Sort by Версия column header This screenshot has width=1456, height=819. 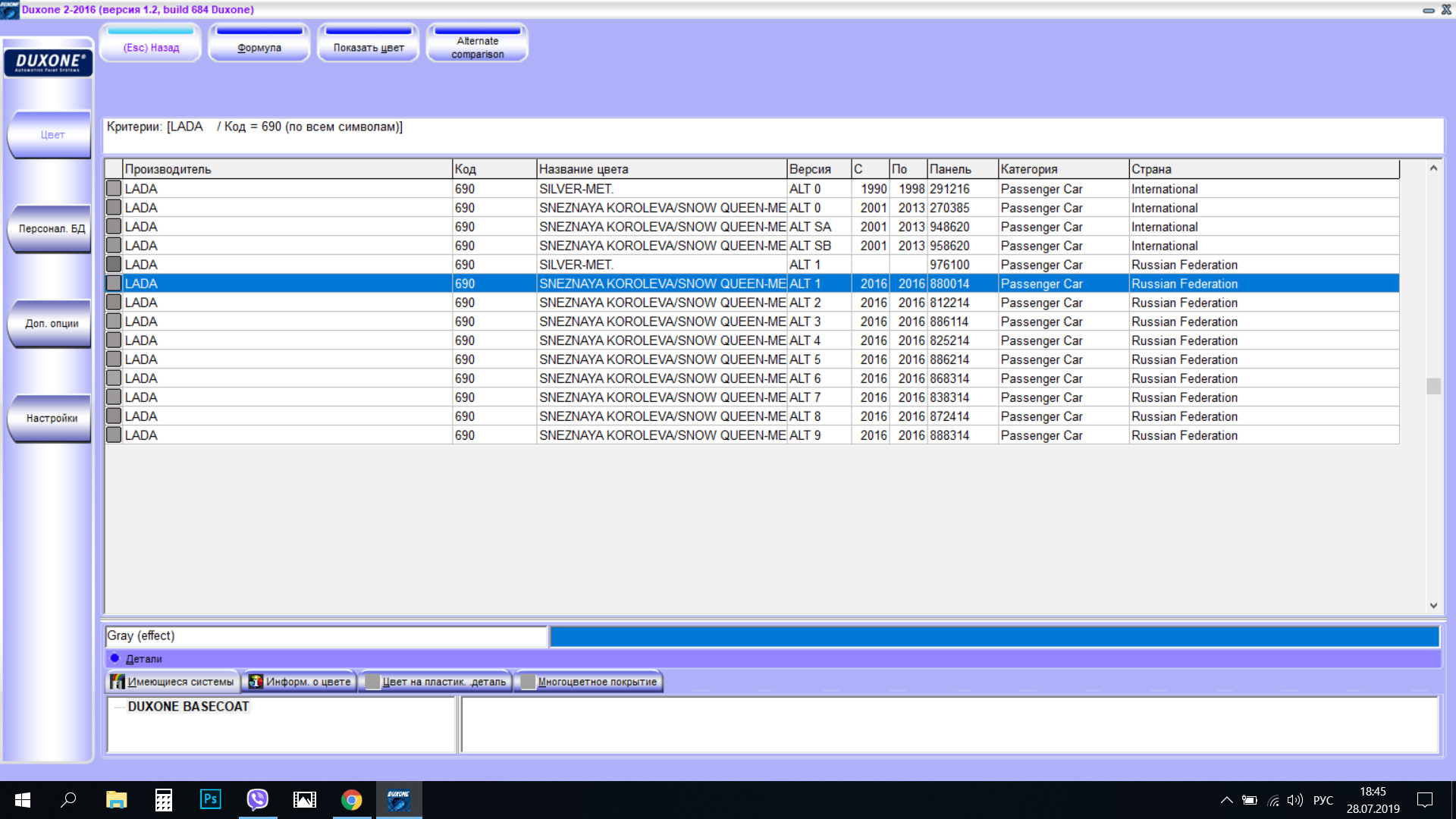click(x=819, y=169)
